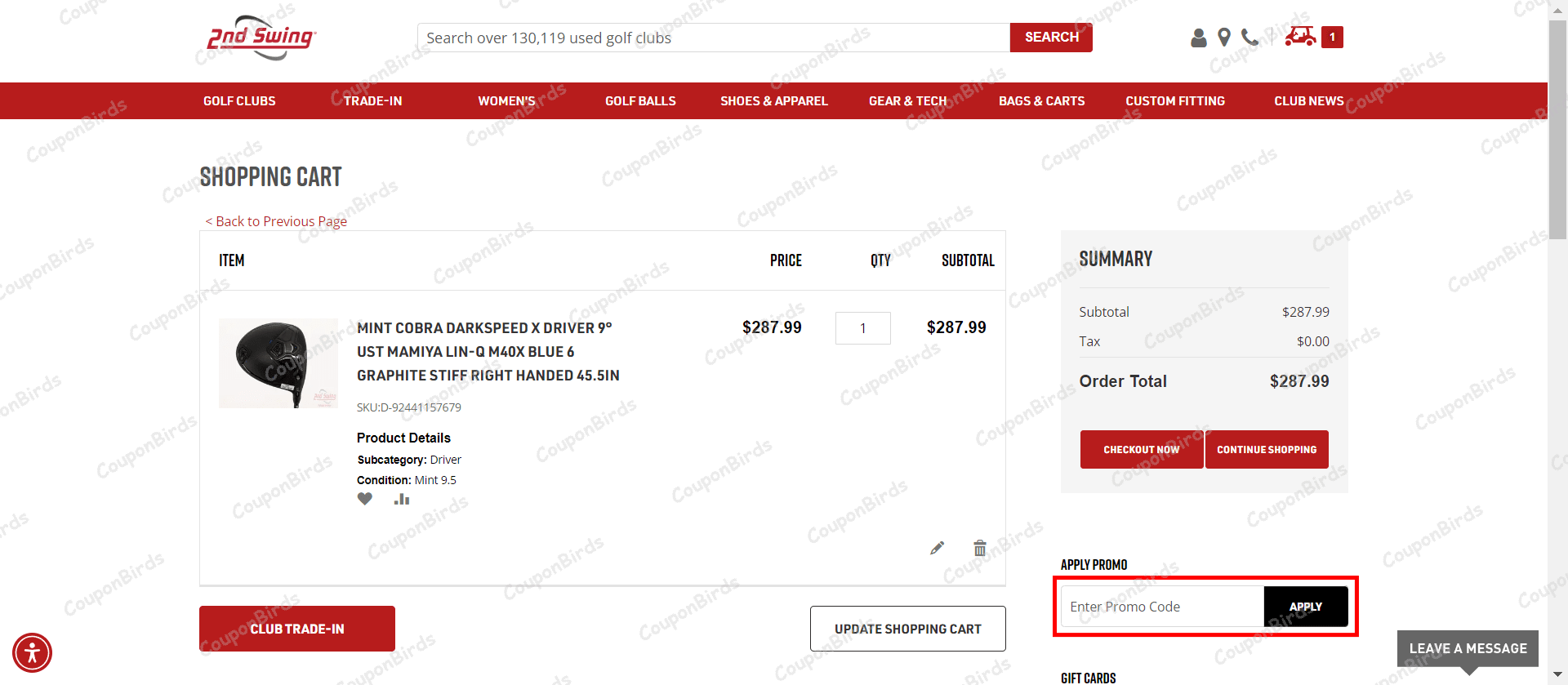Click the Gift Cards heading
Image resolution: width=1568 pixels, height=685 pixels.
click(x=1088, y=678)
